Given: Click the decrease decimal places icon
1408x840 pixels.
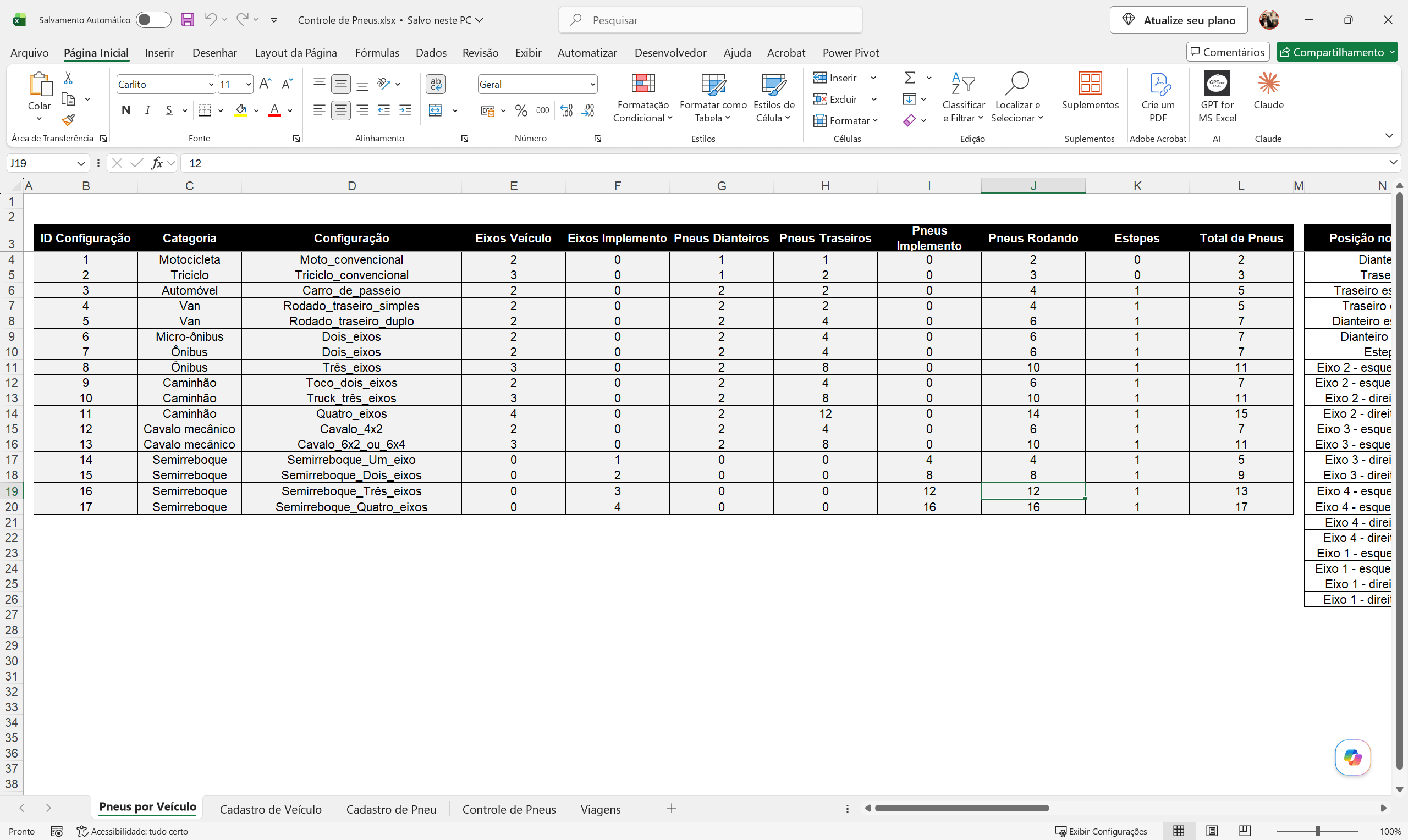Looking at the screenshot, I should click(588, 110).
